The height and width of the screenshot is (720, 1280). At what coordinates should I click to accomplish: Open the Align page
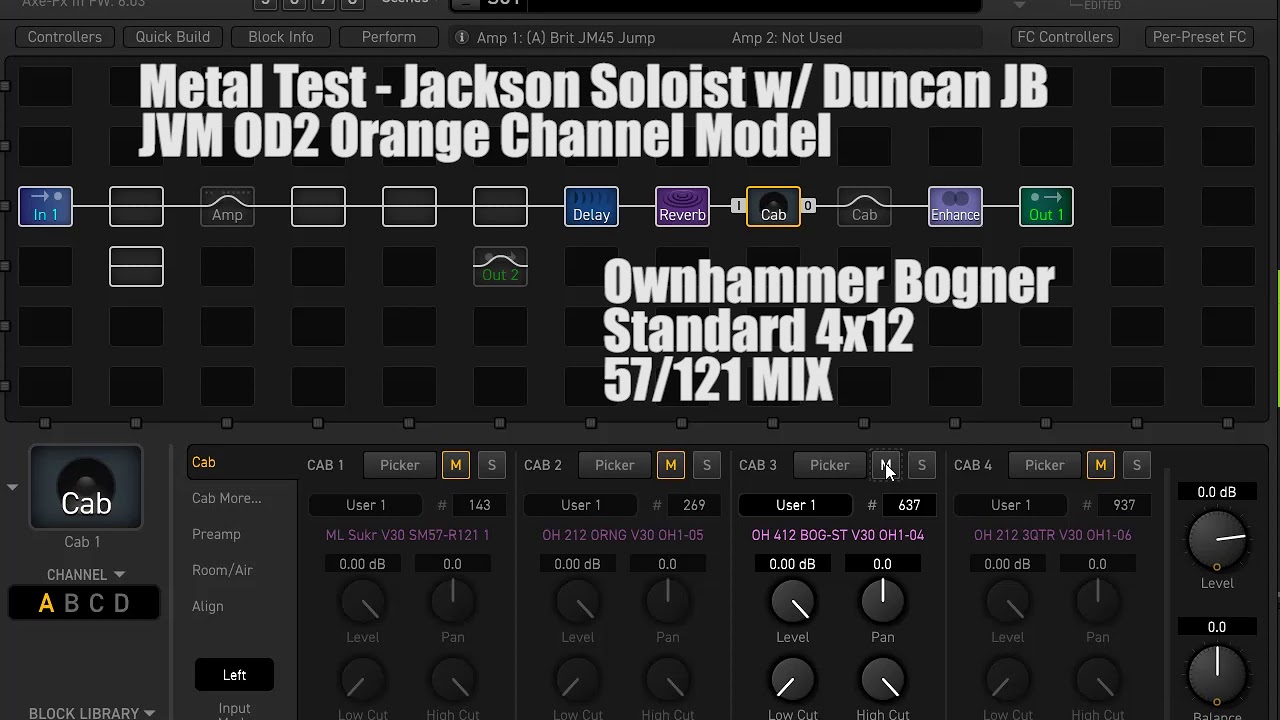(208, 606)
